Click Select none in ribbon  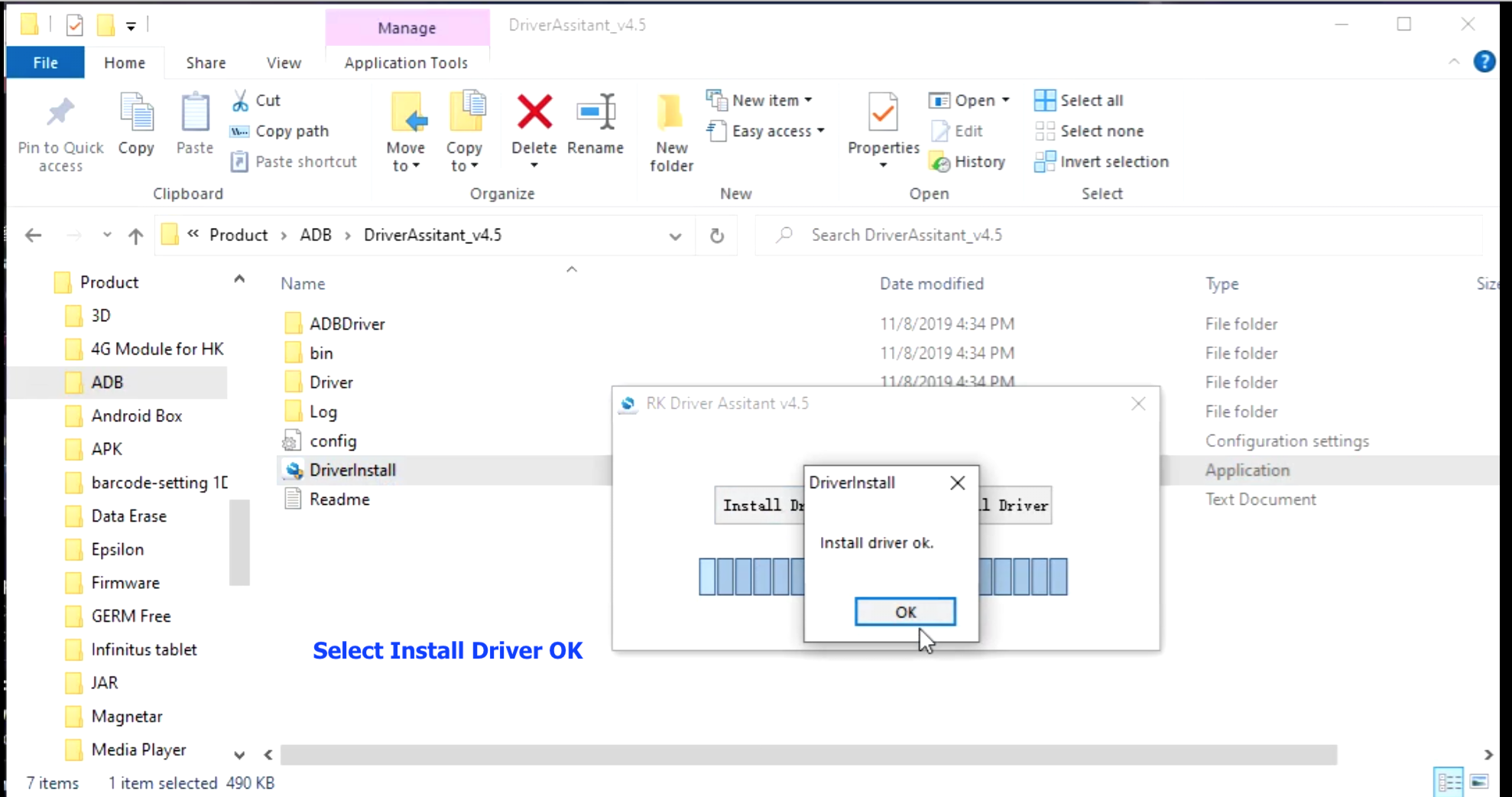tap(1089, 132)
